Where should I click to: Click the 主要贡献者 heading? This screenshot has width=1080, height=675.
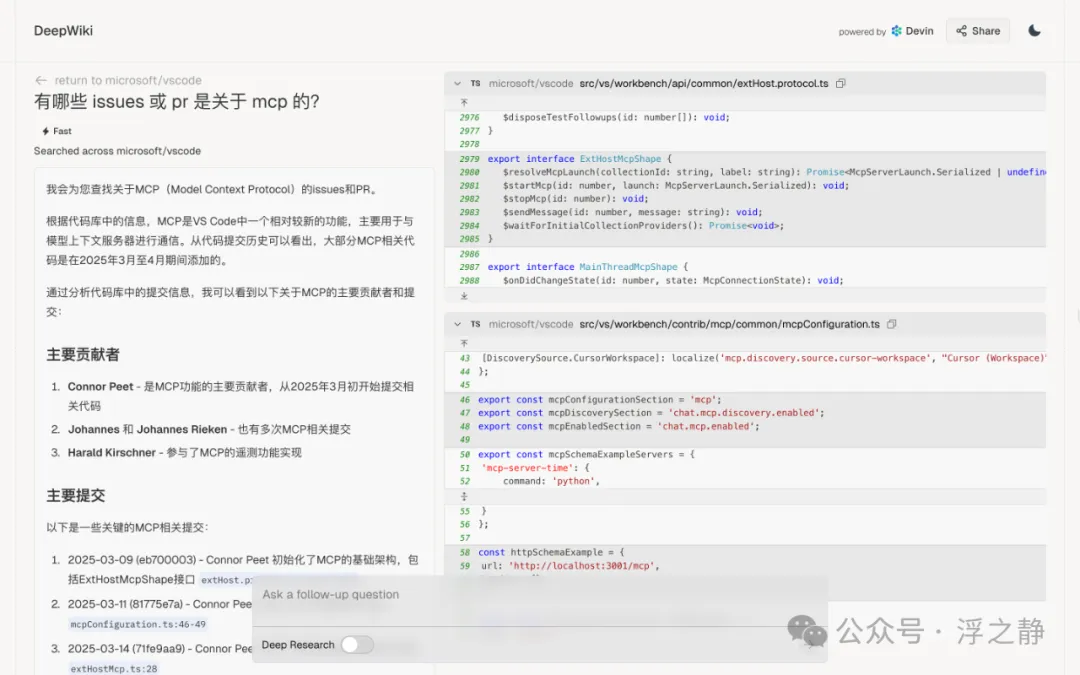click(x=83, y=355)
